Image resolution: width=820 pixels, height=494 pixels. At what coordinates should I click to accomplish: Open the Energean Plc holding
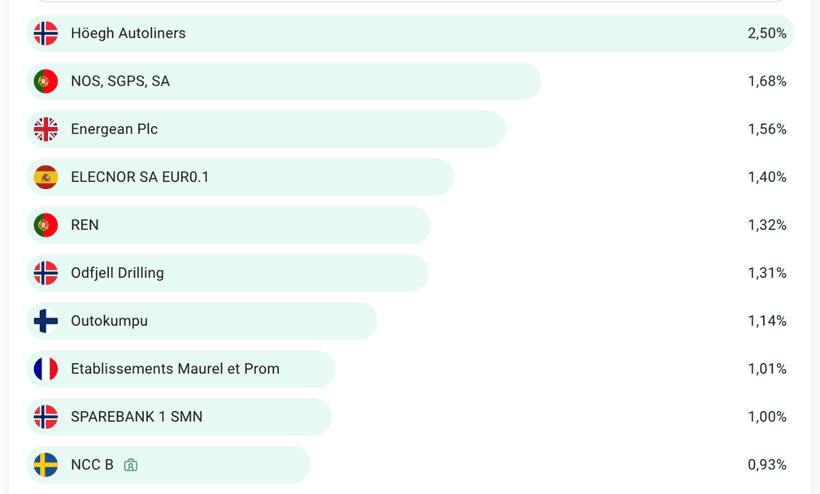pyautogui.click(x=114, y=129)
